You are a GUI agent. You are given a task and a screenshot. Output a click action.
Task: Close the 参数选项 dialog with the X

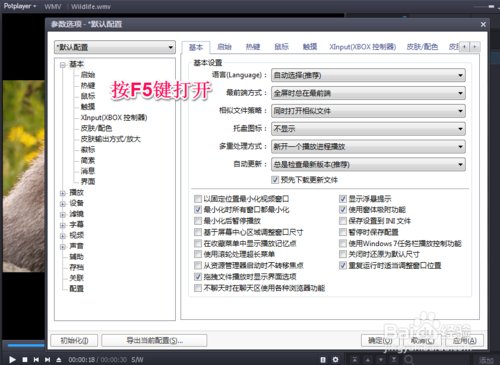click(x=483, y=24)
